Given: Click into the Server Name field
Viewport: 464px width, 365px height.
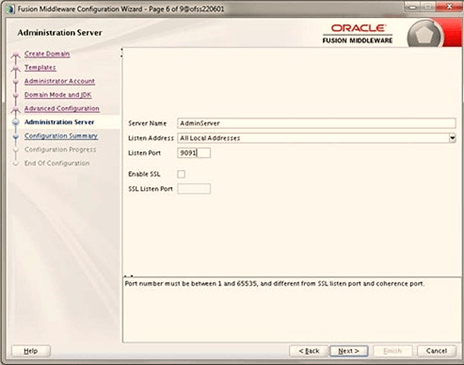Looking at the screenshot, I should 316,123.
